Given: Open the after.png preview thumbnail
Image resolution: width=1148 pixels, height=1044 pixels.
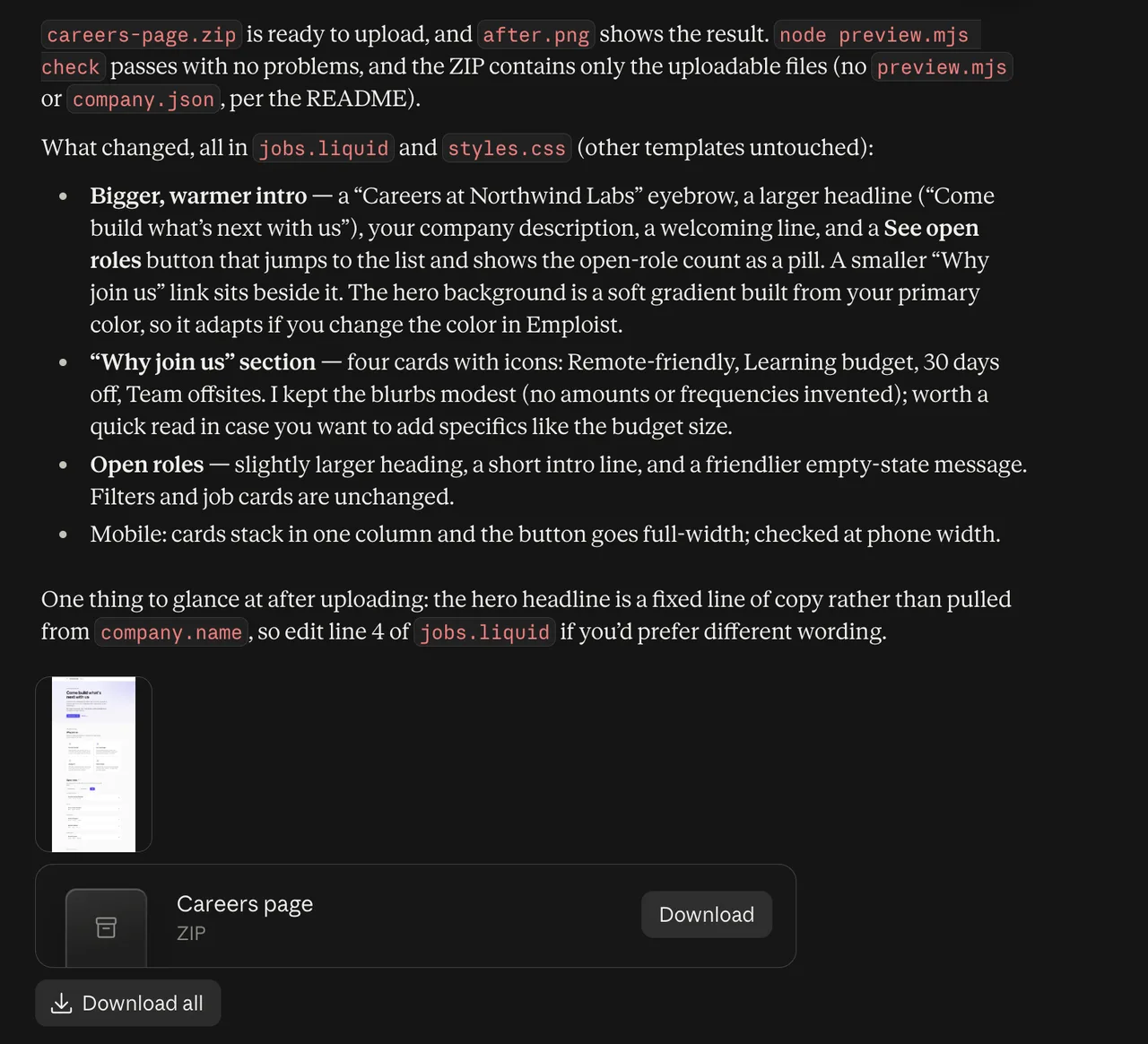Looking at the screenshot, I should coord(93,764).
